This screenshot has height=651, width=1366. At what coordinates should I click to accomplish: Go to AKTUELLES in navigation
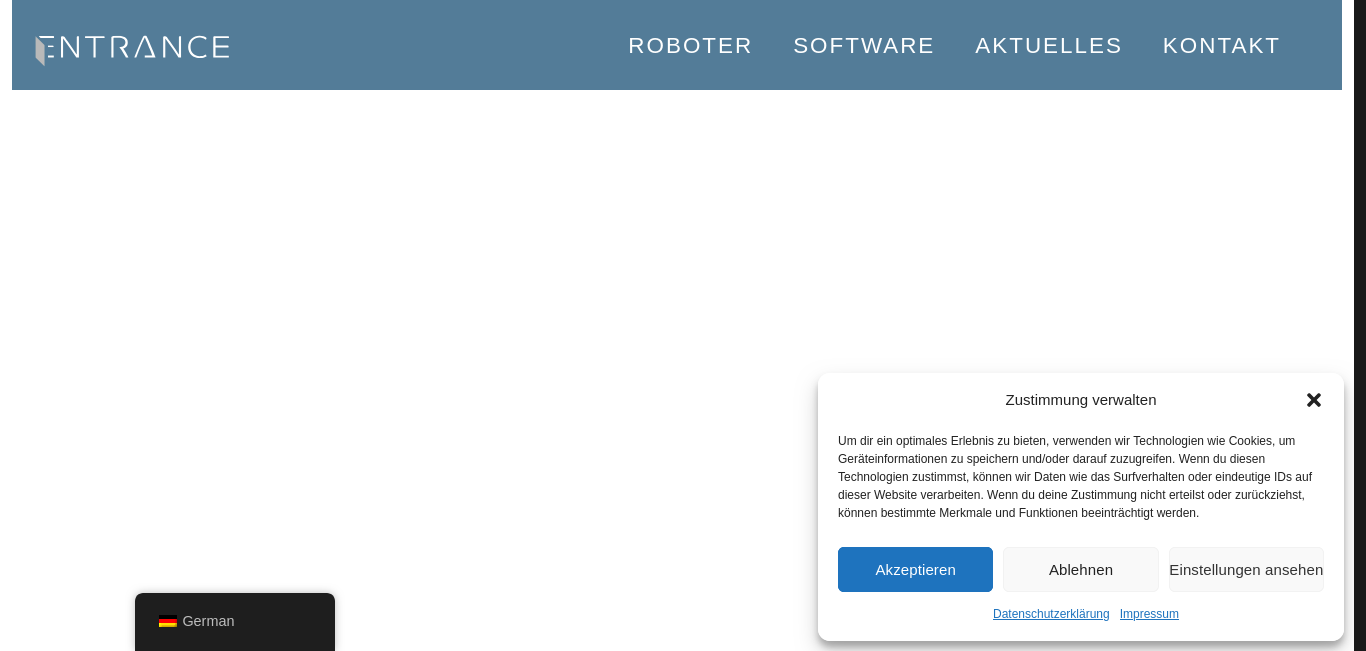pyautogui.click(x=1049, y=45)
